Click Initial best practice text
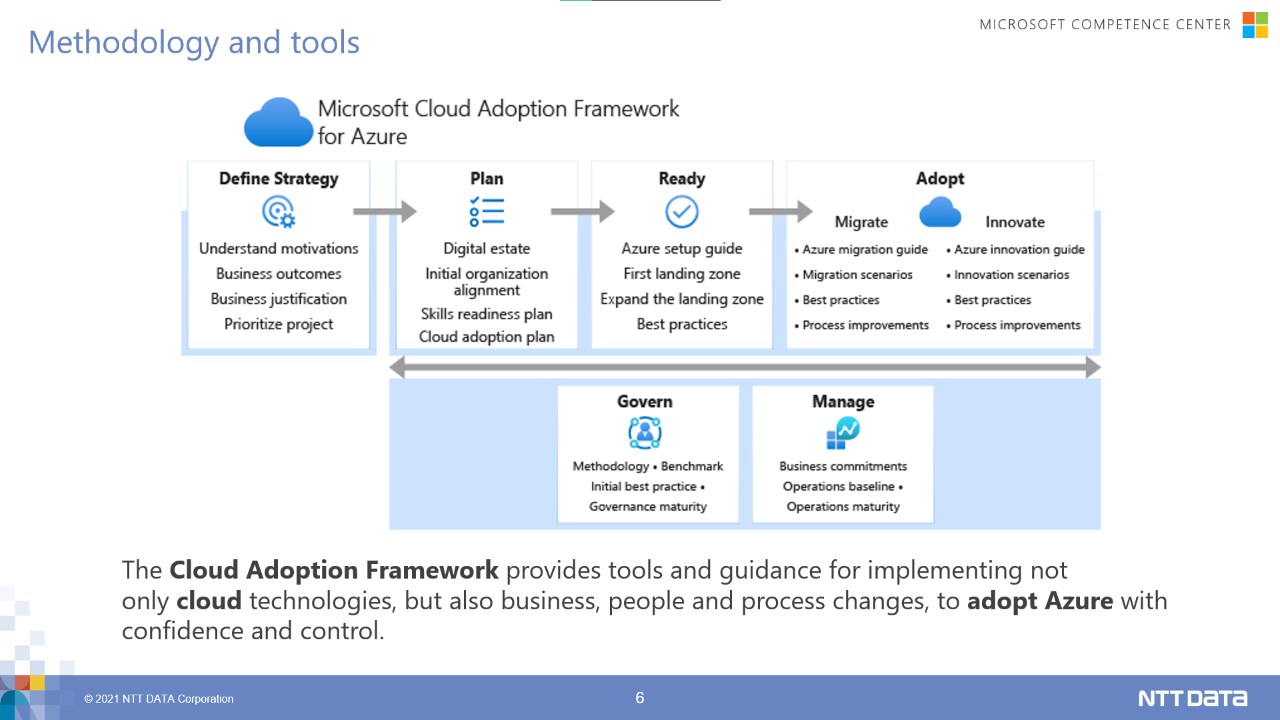 click(648, 487)
